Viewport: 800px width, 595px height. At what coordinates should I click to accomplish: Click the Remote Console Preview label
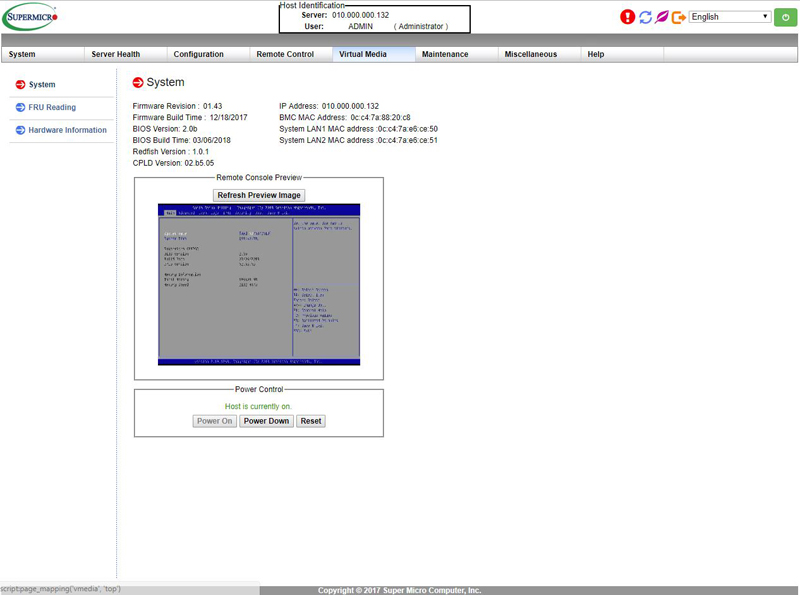(259, 178)
